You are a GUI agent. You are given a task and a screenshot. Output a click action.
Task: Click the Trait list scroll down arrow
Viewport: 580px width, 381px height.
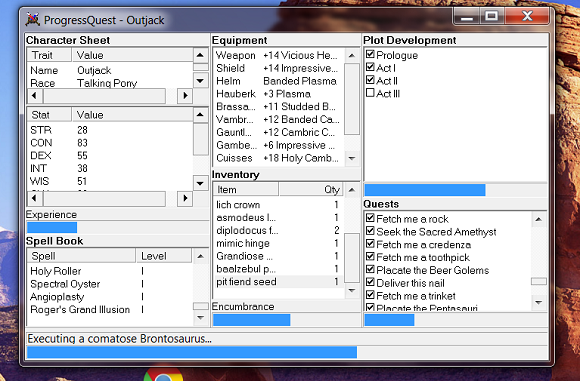(200, 80)
